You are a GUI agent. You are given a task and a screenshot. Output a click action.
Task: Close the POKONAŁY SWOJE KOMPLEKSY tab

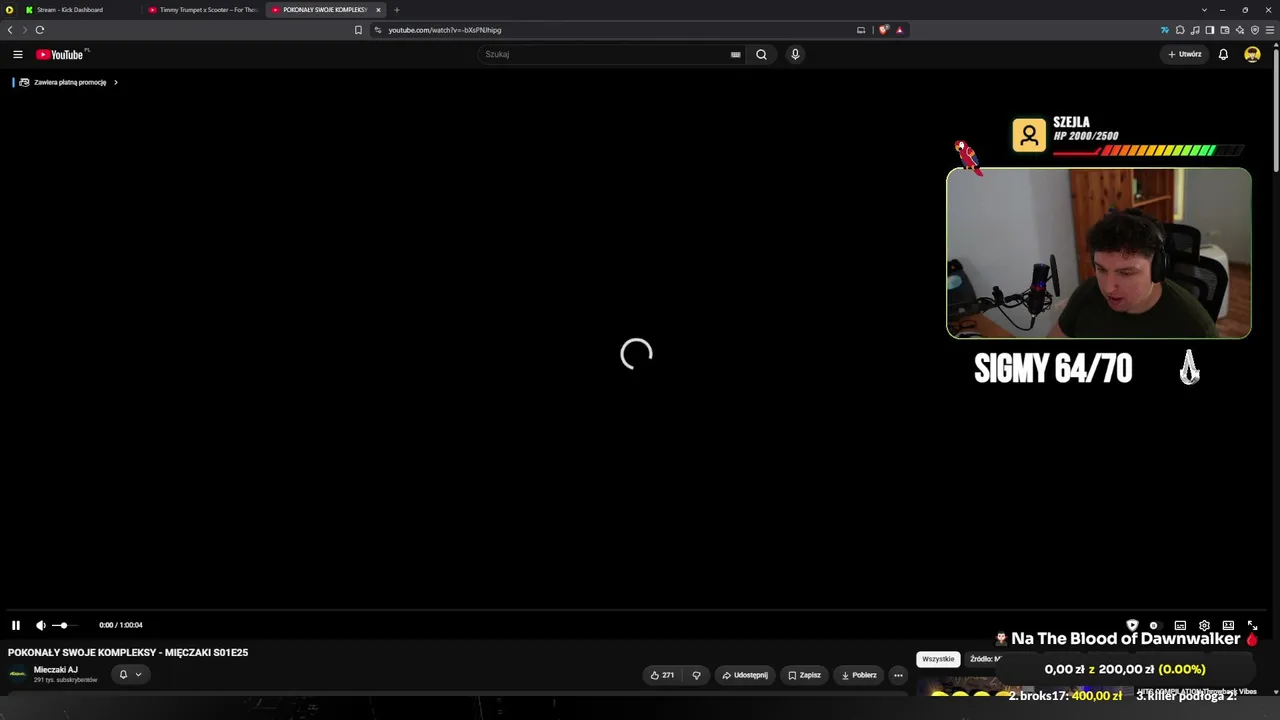[378, 10]
